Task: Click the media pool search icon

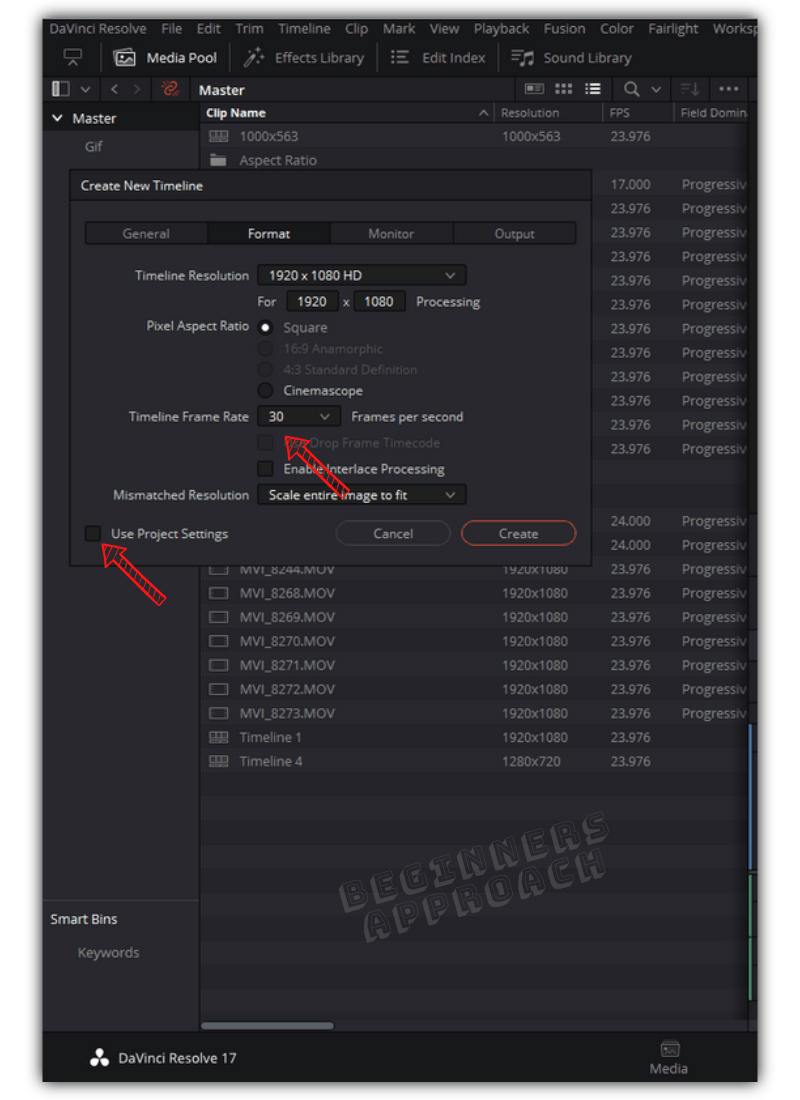Action: tap(632, 89)
